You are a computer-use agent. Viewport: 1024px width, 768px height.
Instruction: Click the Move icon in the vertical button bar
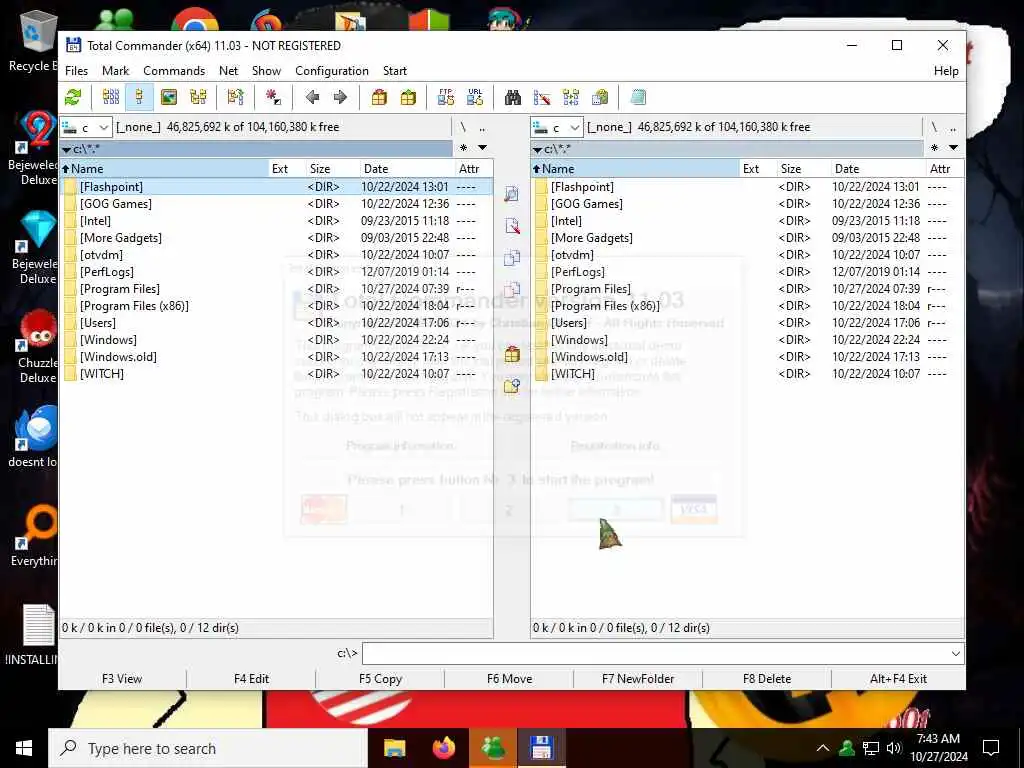click(512, 289)
